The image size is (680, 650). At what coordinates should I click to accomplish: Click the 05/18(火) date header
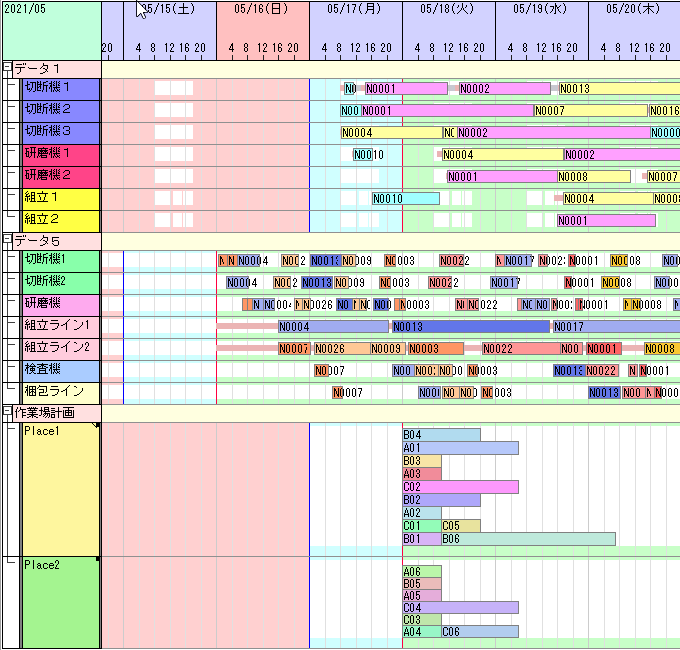pos(449,9)
